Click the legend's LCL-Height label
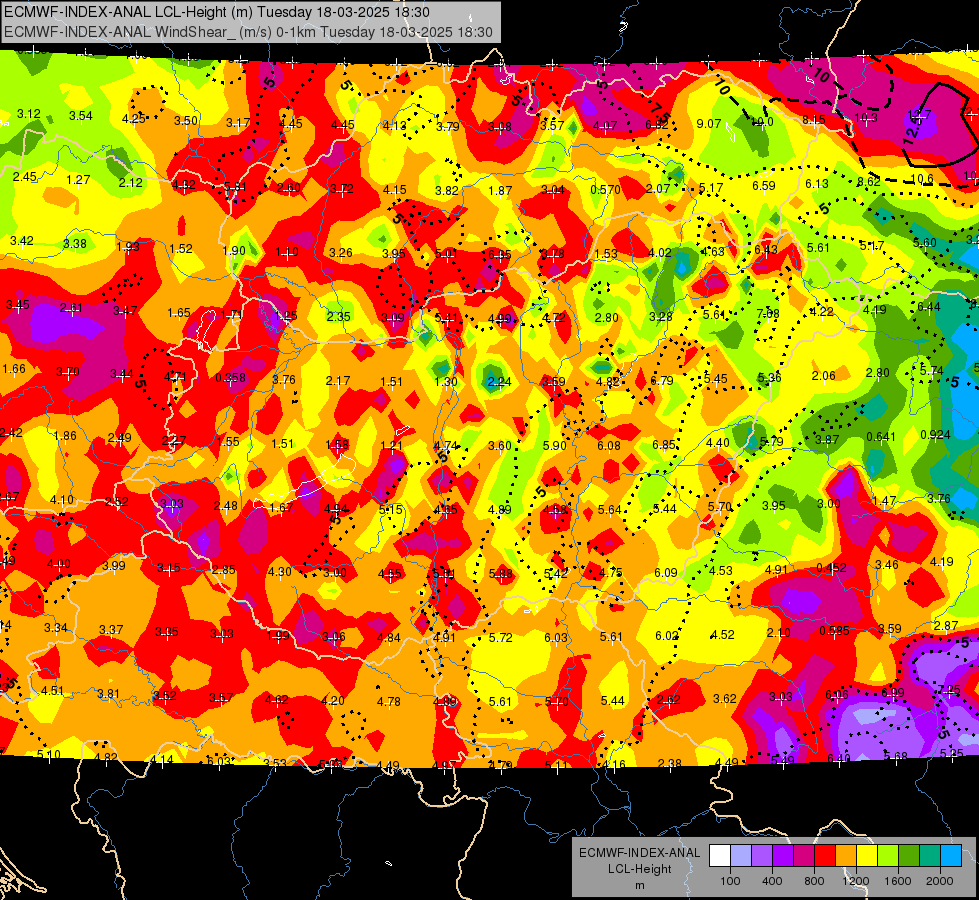Viewport: 979px width, 900px height. (639, 869)
